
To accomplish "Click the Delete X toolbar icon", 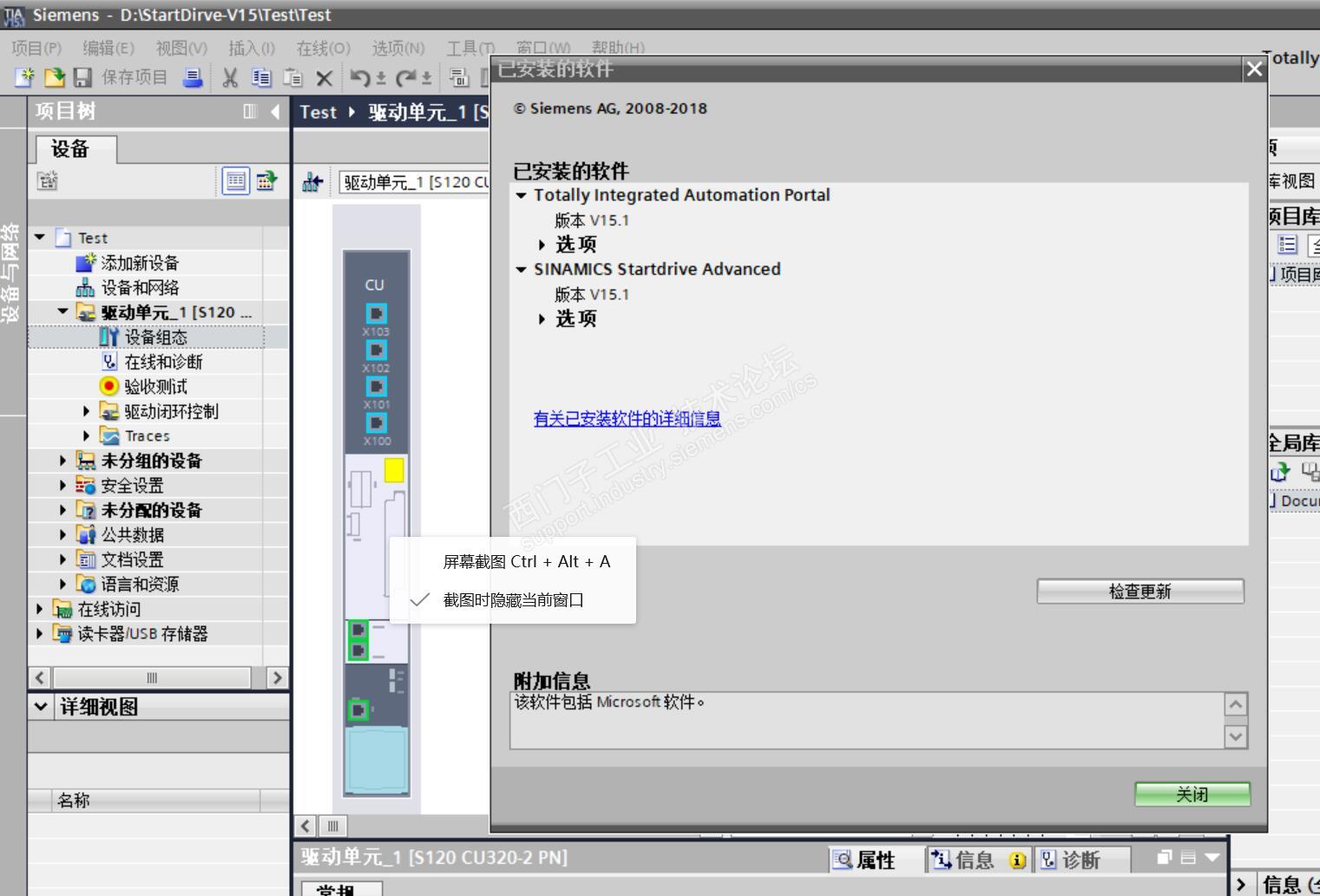I will pos(325,78).
